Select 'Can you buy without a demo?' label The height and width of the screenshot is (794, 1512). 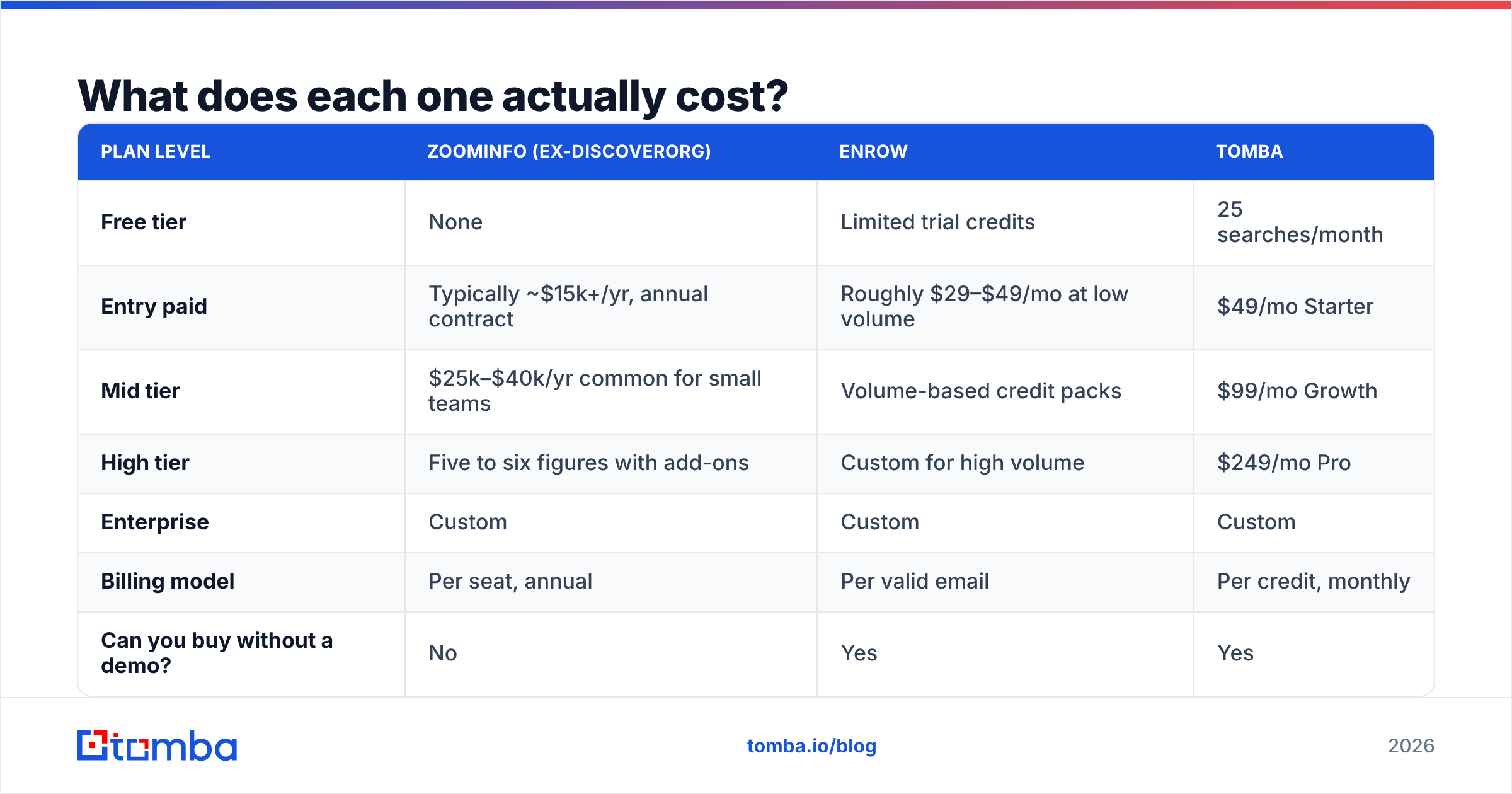point(217,653)
